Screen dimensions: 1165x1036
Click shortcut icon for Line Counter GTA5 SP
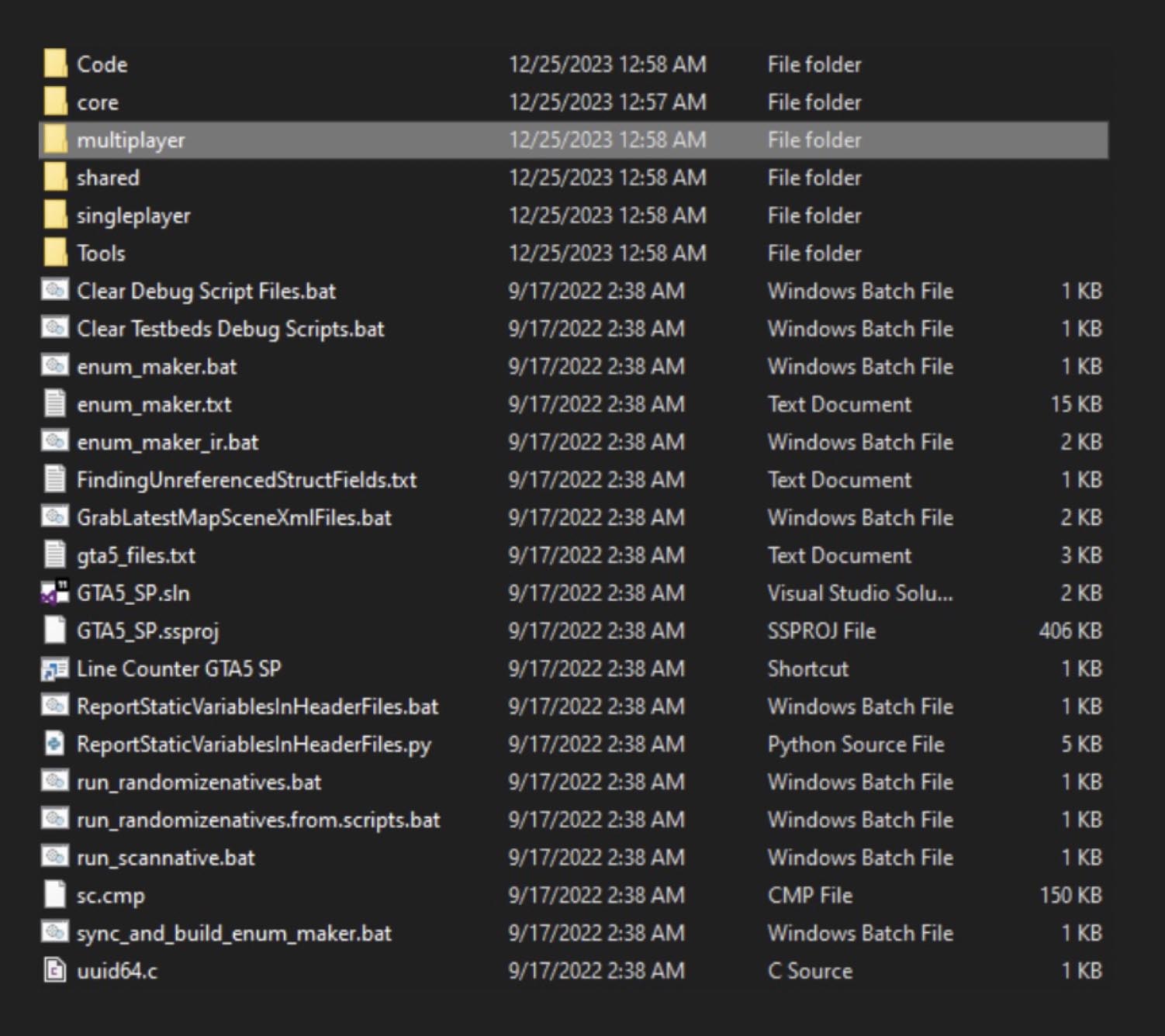[55, 668]
